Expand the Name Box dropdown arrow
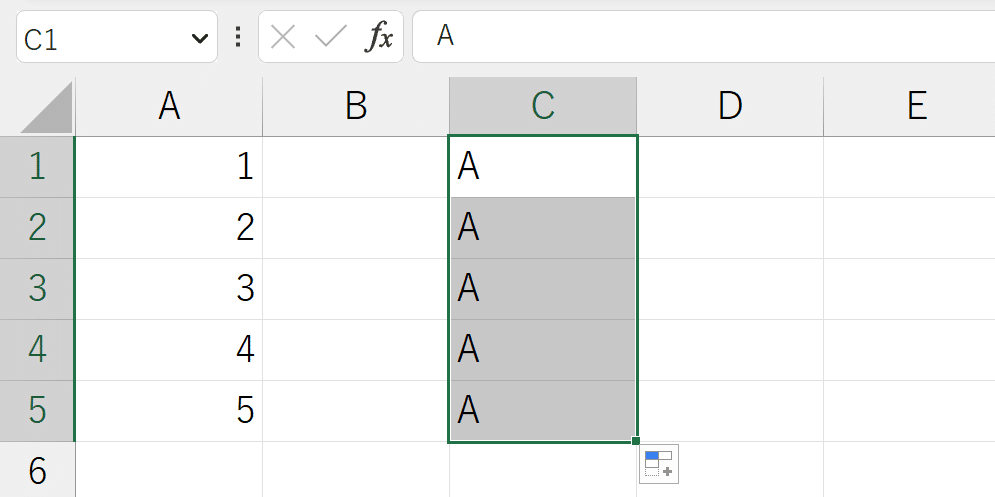 (199, 39)
